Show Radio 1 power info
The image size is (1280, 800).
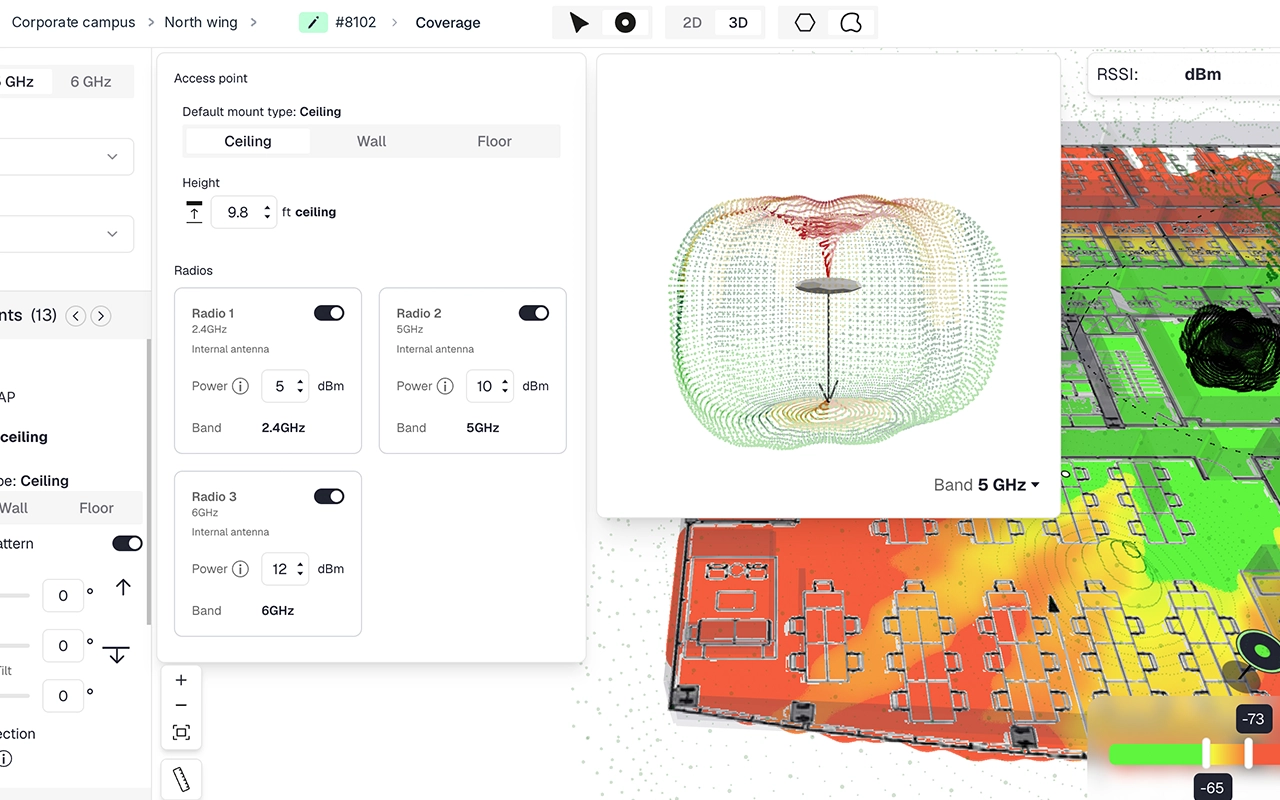click(x=240, y=386)
